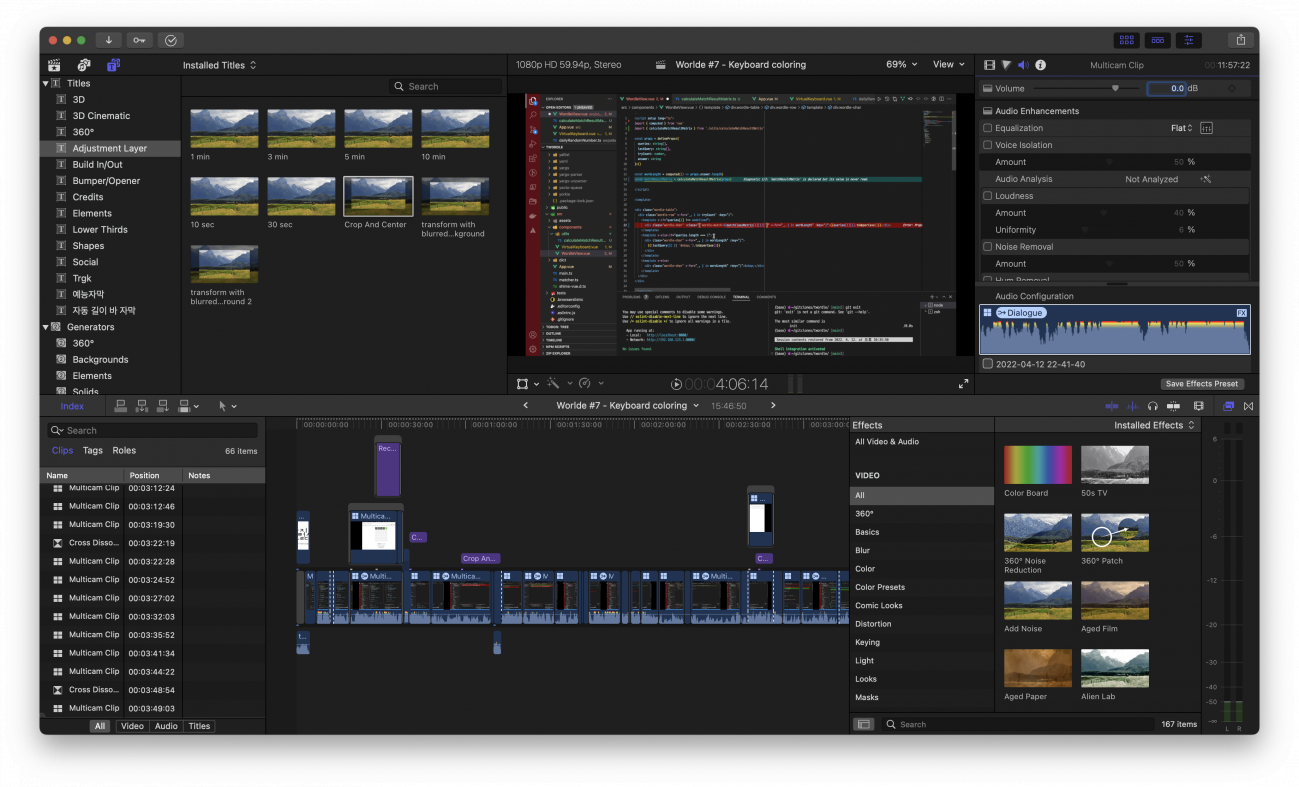Toggle viewer fullscreen arrows icon
This screenshot has width=1299, height=787.
(x=964, y=384)
